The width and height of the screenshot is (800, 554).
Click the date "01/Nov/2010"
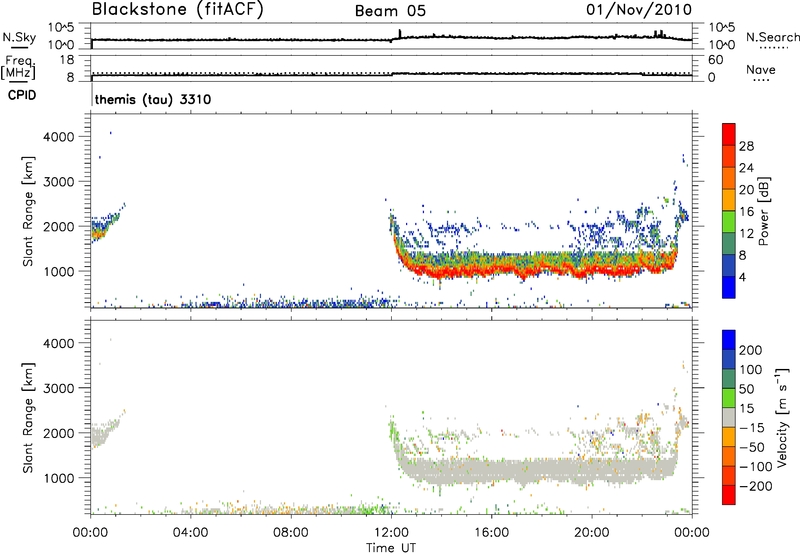639,10
